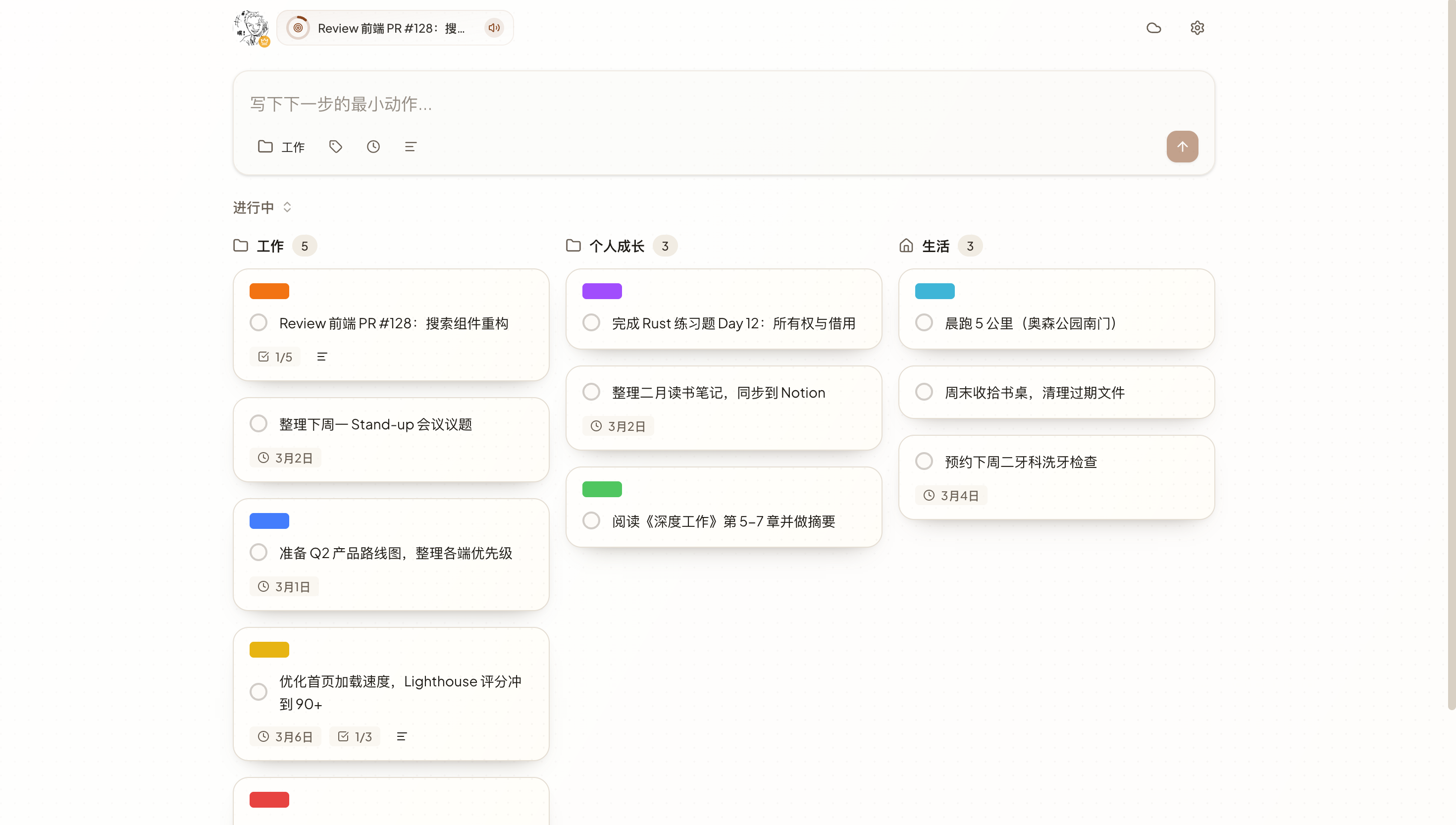Click the 工作 category chip in the quick-add bar
The width and height of the screenshot is (1456, 825).
pyautogui.click(x=281, y=146)
